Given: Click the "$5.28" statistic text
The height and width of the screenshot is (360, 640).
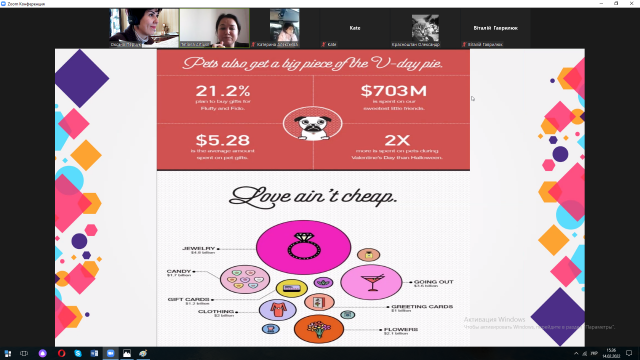Looking at the screenshot, I should (222, 140).
